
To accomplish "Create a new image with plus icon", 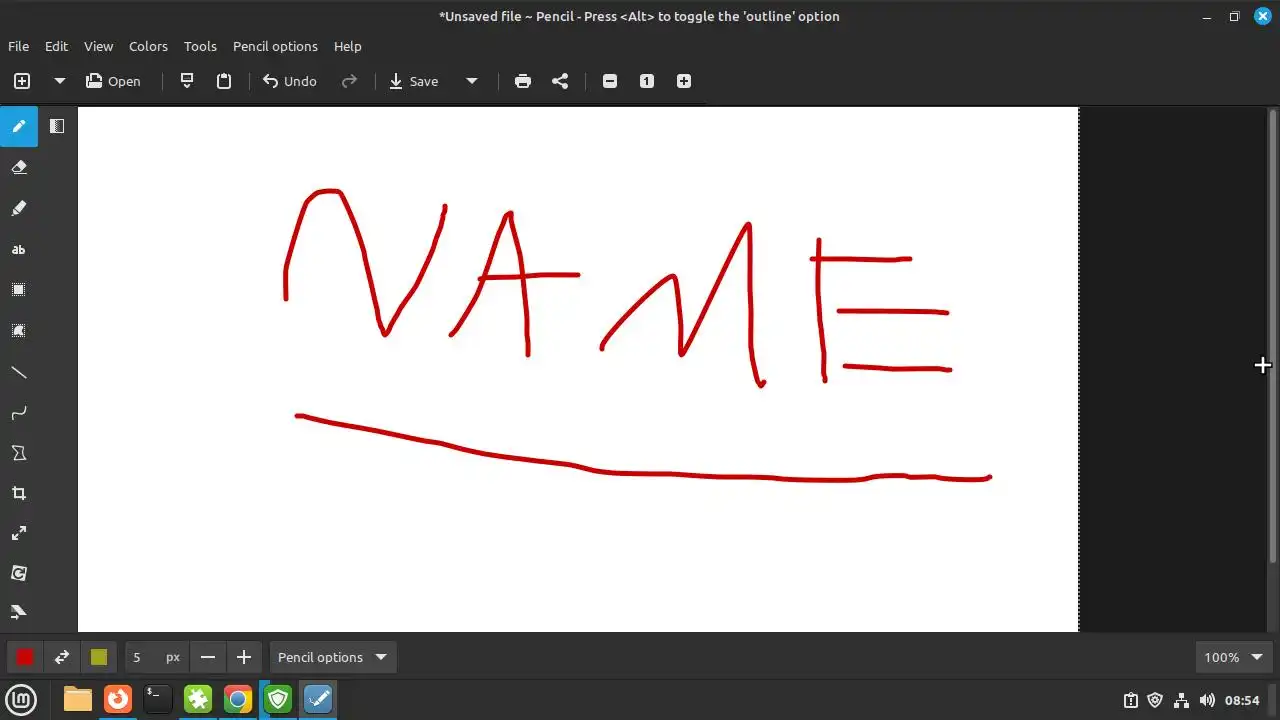I will [x=22, y=81].
